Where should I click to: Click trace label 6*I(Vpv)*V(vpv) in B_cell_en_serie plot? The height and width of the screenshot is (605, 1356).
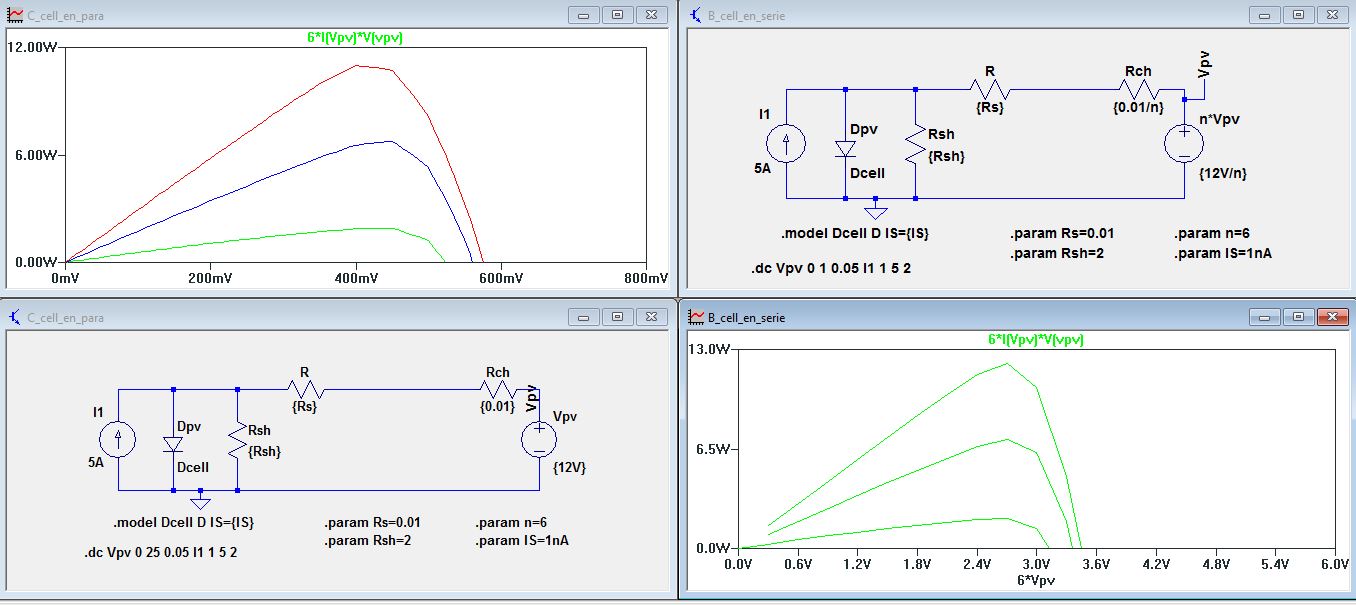coord(1036,340)
